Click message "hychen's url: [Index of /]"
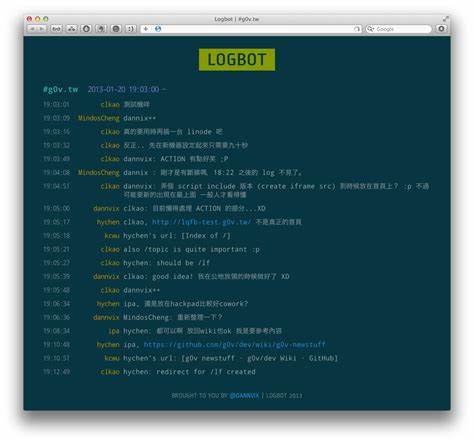 [177, 236]
